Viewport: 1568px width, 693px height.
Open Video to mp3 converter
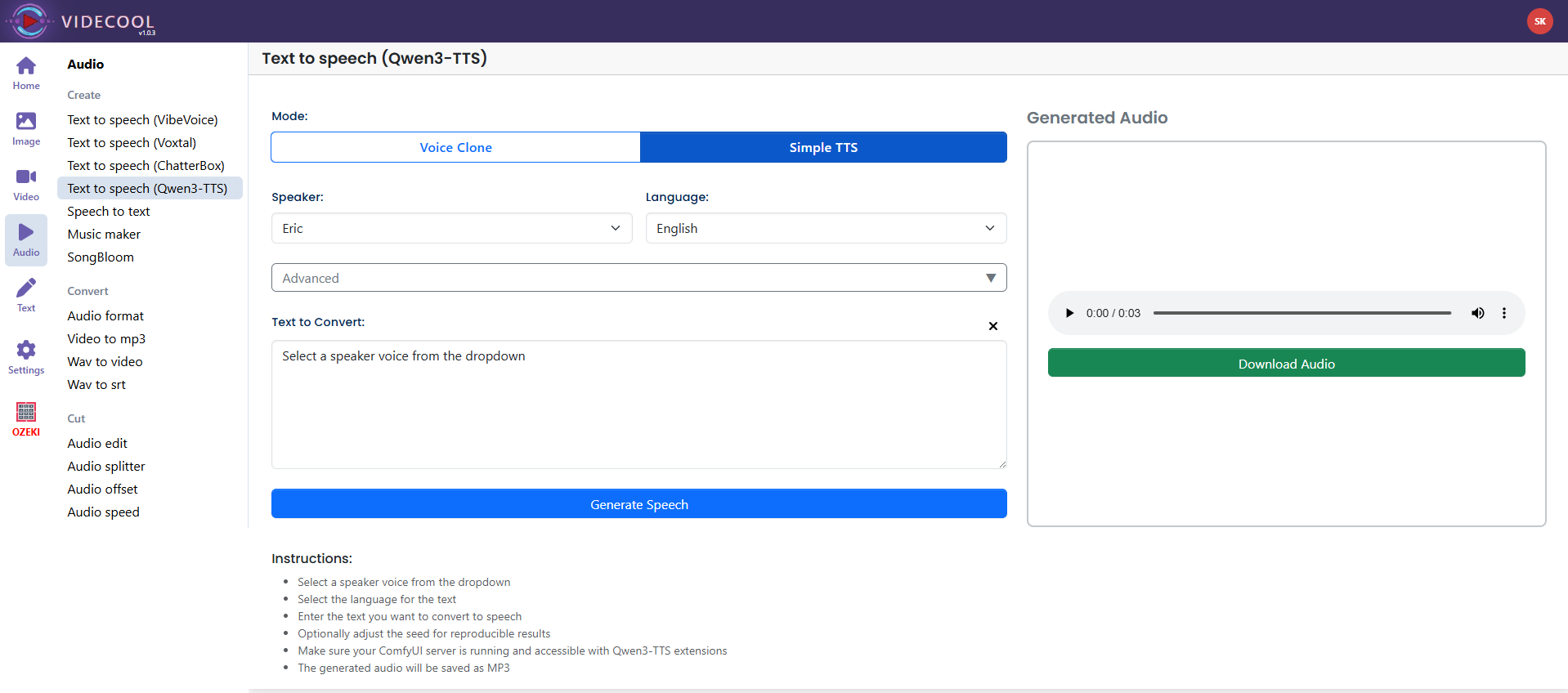pos(106,338)
